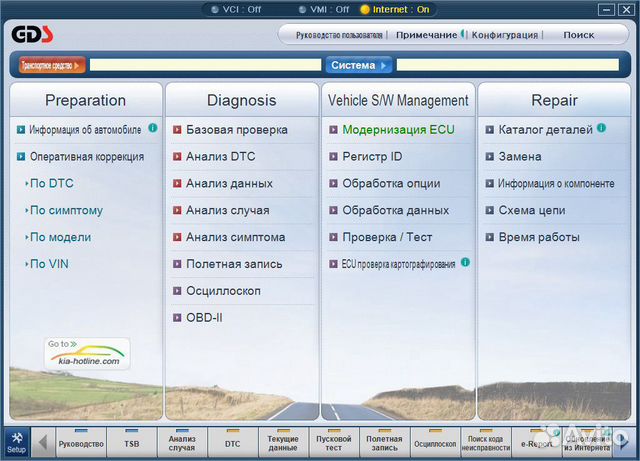The image size is (640, 461).
Task: Open the Конфигурация menu item
Action: coord(504,35)
